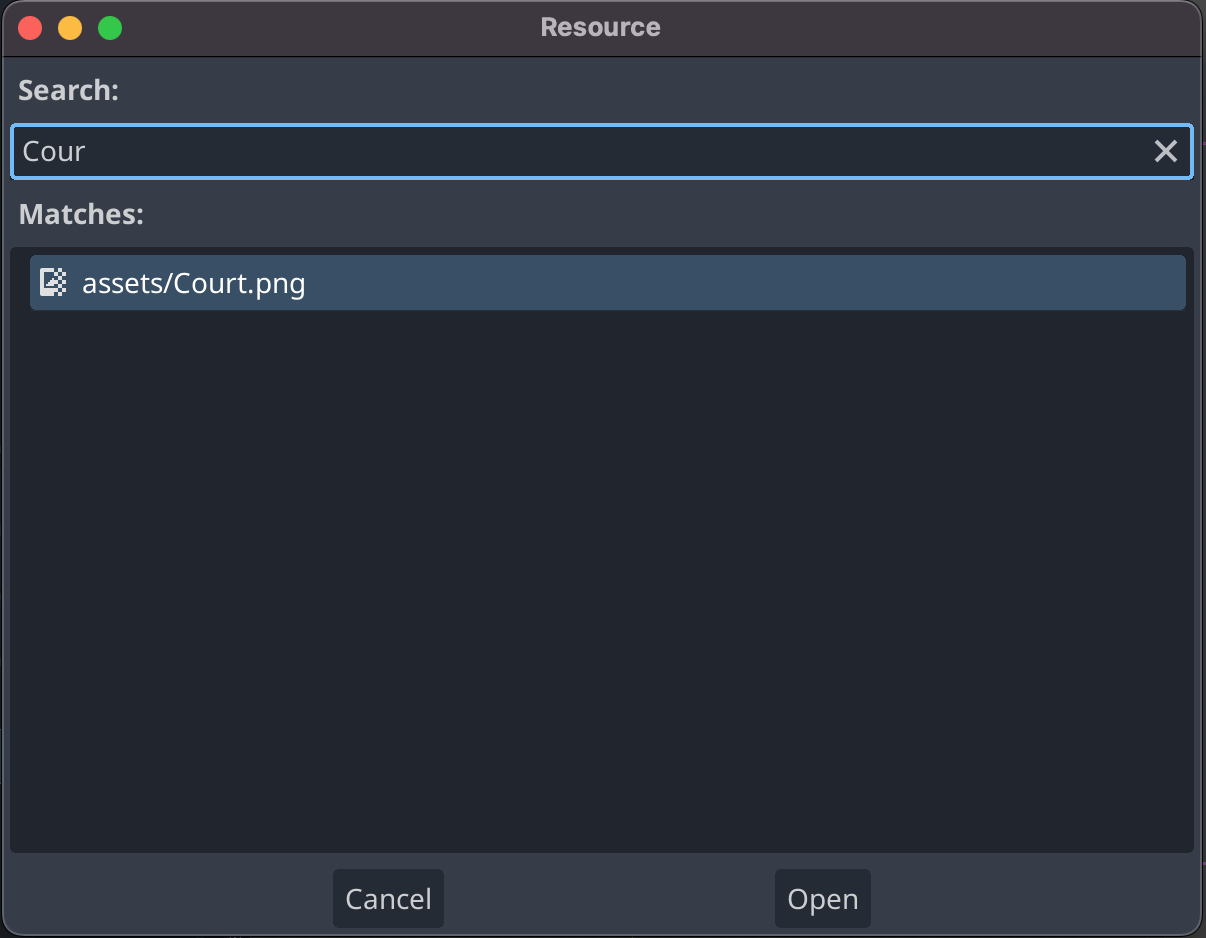Click the checkered texture thumbnail in Matches list
This screenshot has height=938, width=1206.
52,282
